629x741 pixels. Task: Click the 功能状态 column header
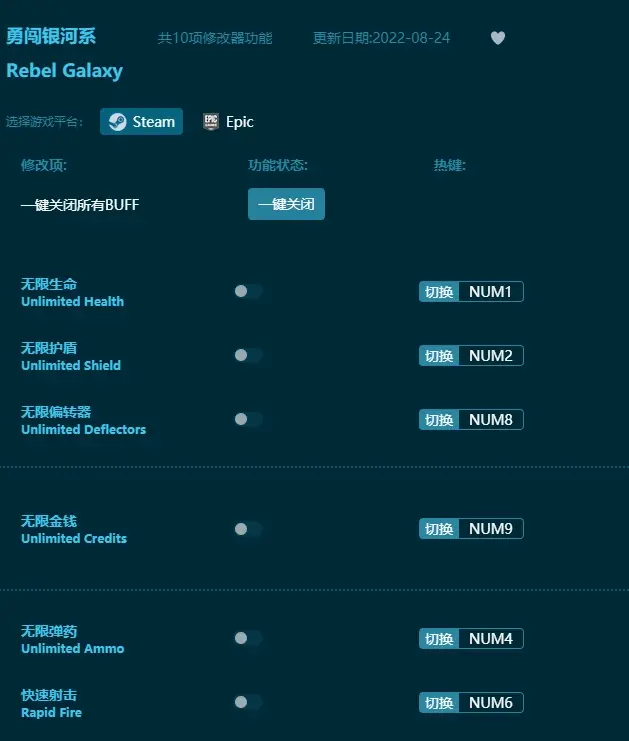[278, 165]
